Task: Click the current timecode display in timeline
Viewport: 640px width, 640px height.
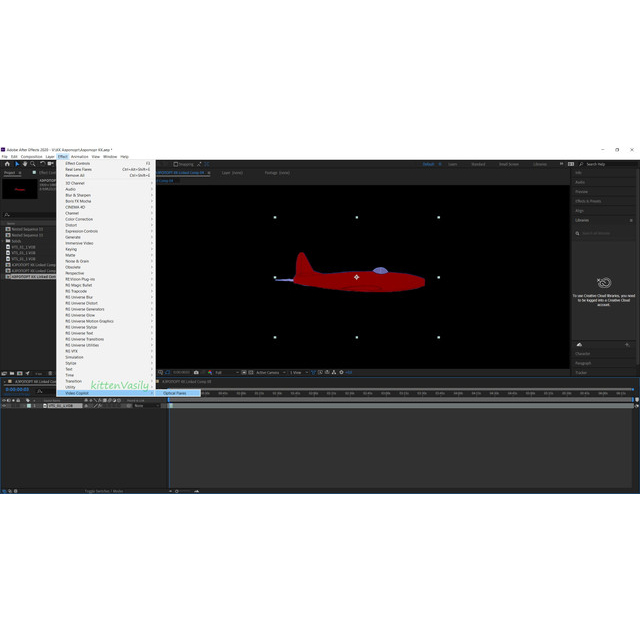Action: [x=17, y=389]
